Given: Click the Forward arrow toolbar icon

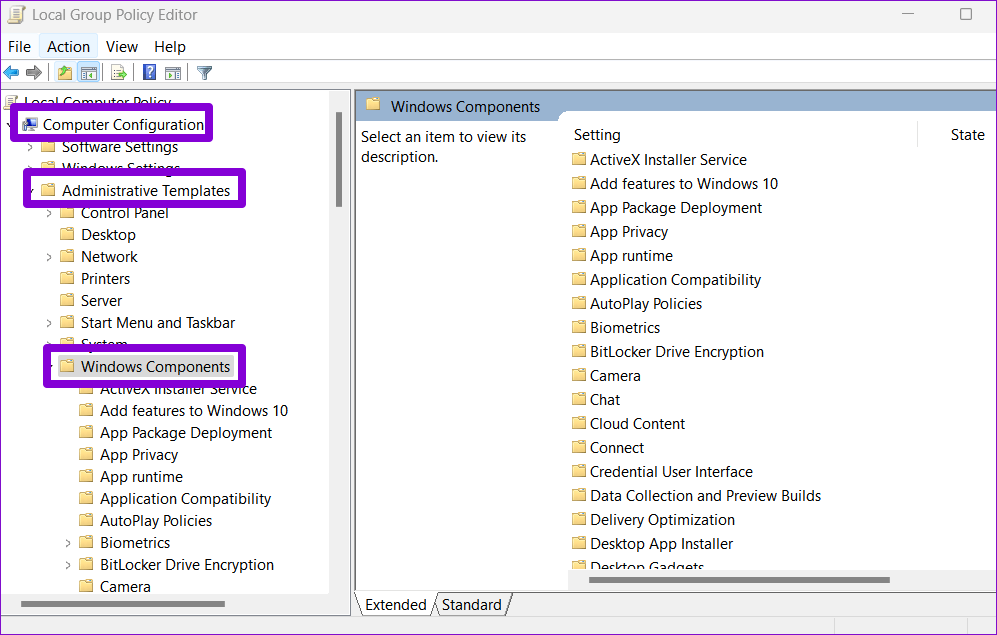Looking at the screenshot, I should [34, 72].
